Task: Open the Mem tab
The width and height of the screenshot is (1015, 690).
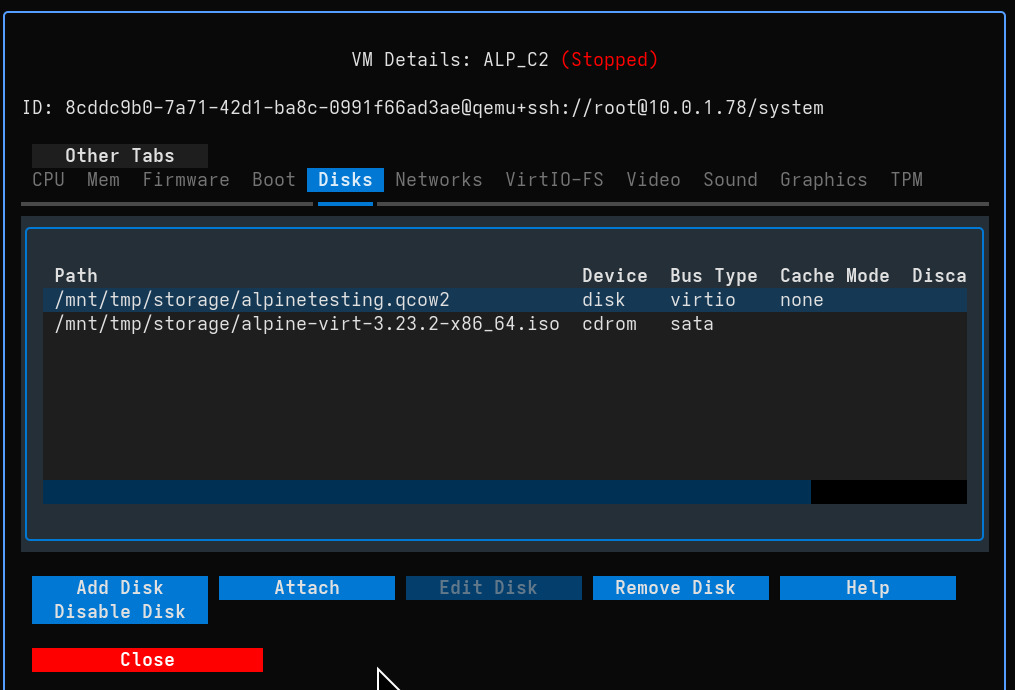Action: coord(103,180)
